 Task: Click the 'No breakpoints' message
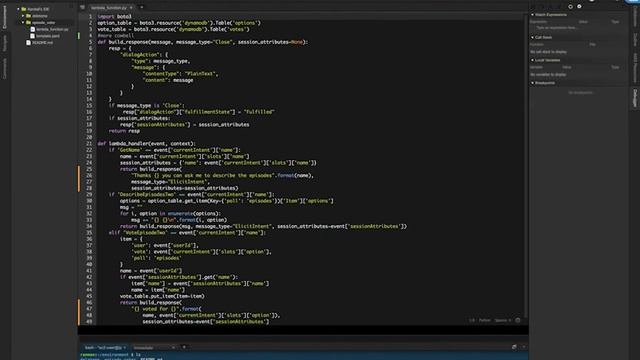click(580, 93)
